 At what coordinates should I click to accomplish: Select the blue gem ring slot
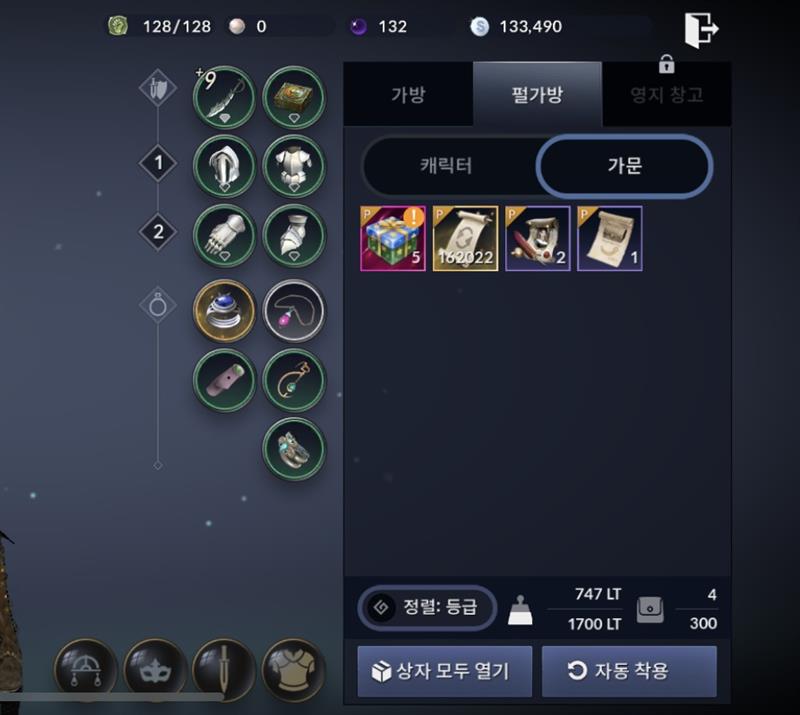[224, 310]
